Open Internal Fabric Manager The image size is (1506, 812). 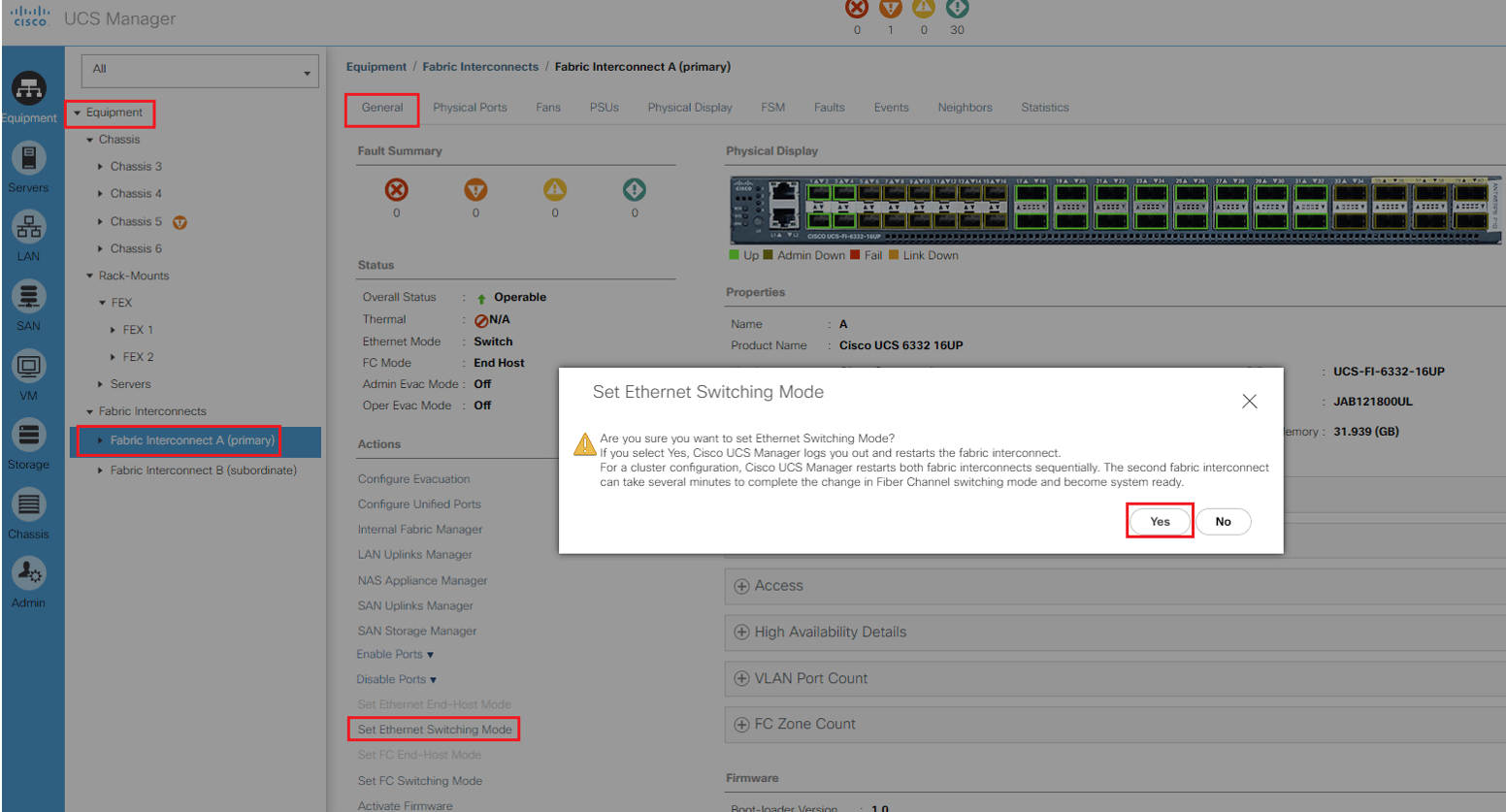[420, 530]
